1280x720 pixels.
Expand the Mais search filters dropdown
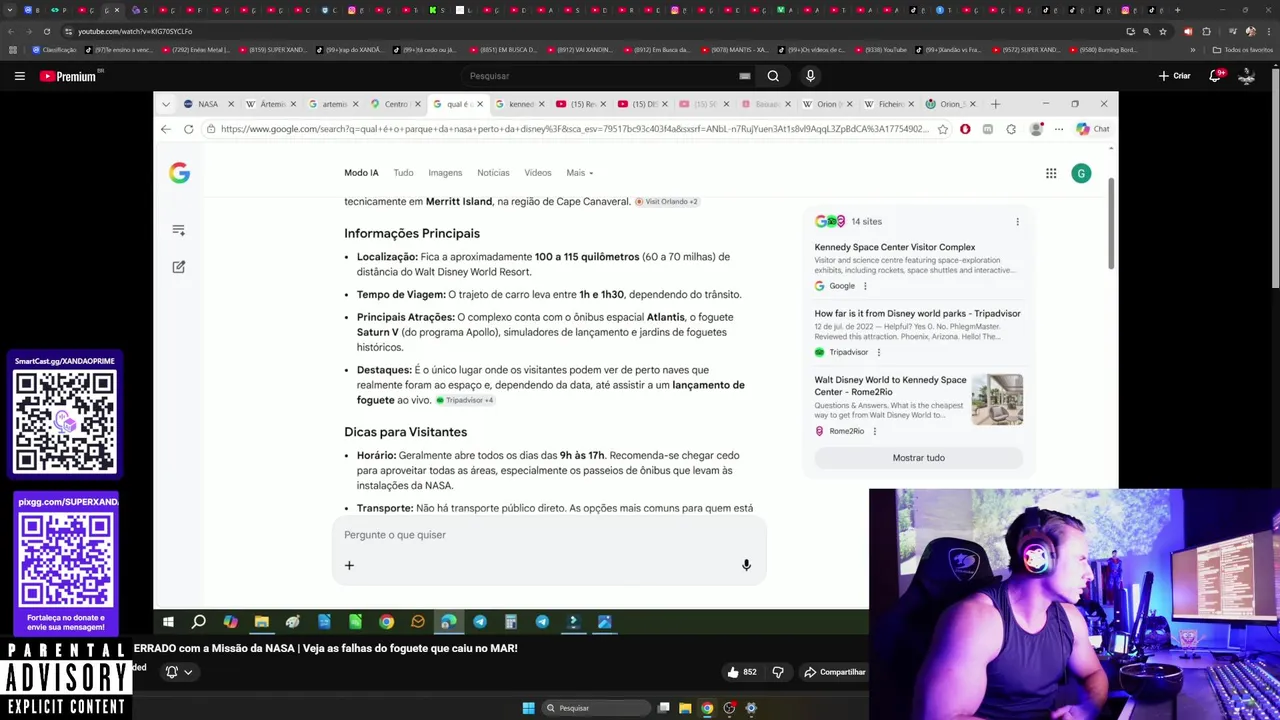point(580,173)
